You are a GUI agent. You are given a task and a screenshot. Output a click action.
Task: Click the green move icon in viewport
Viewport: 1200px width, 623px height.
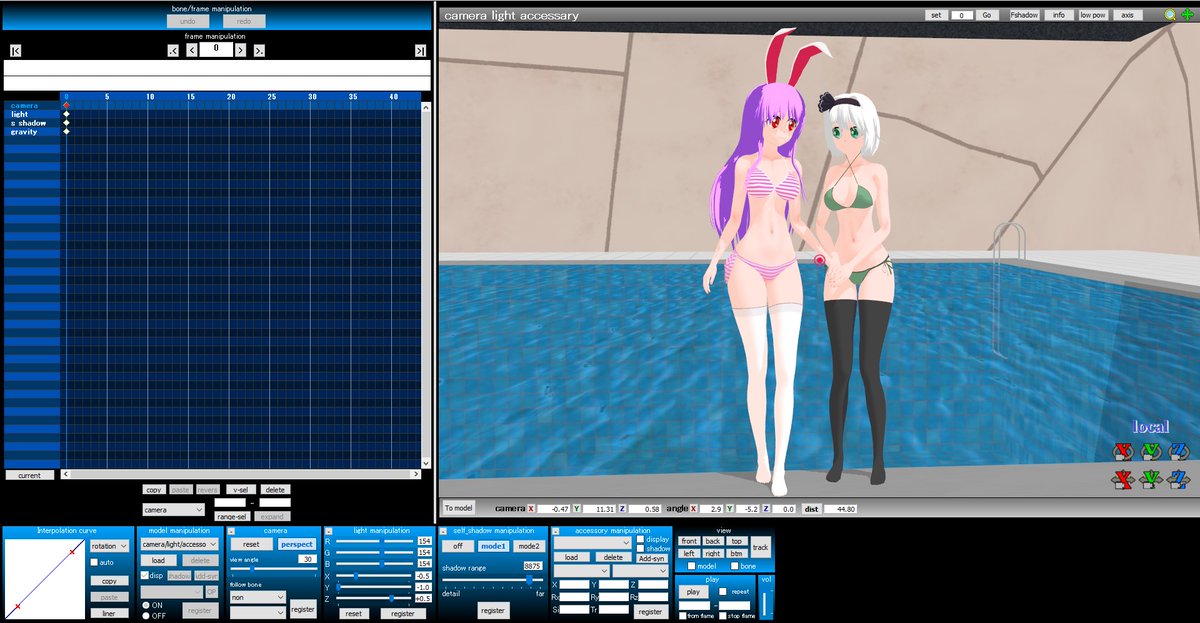coord(1186,15)
